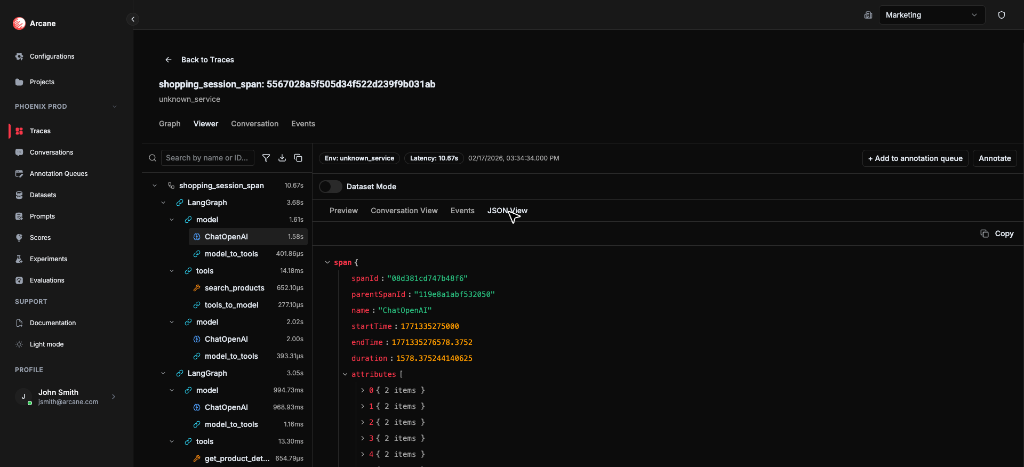
Task: Click the magnifier icon in the span search
Action: point(152,158)
